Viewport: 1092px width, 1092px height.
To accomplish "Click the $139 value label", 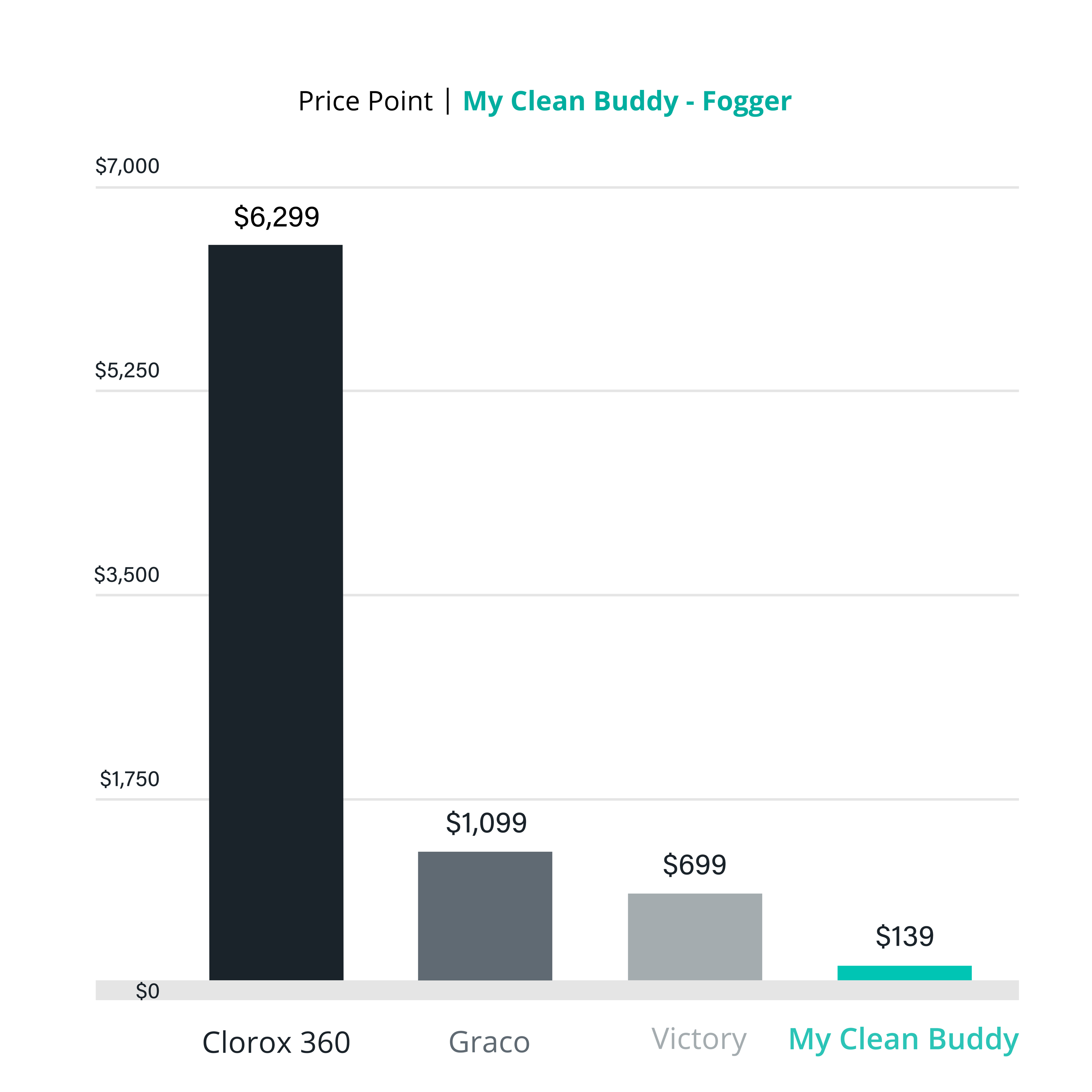I will (x=904, y=937).
